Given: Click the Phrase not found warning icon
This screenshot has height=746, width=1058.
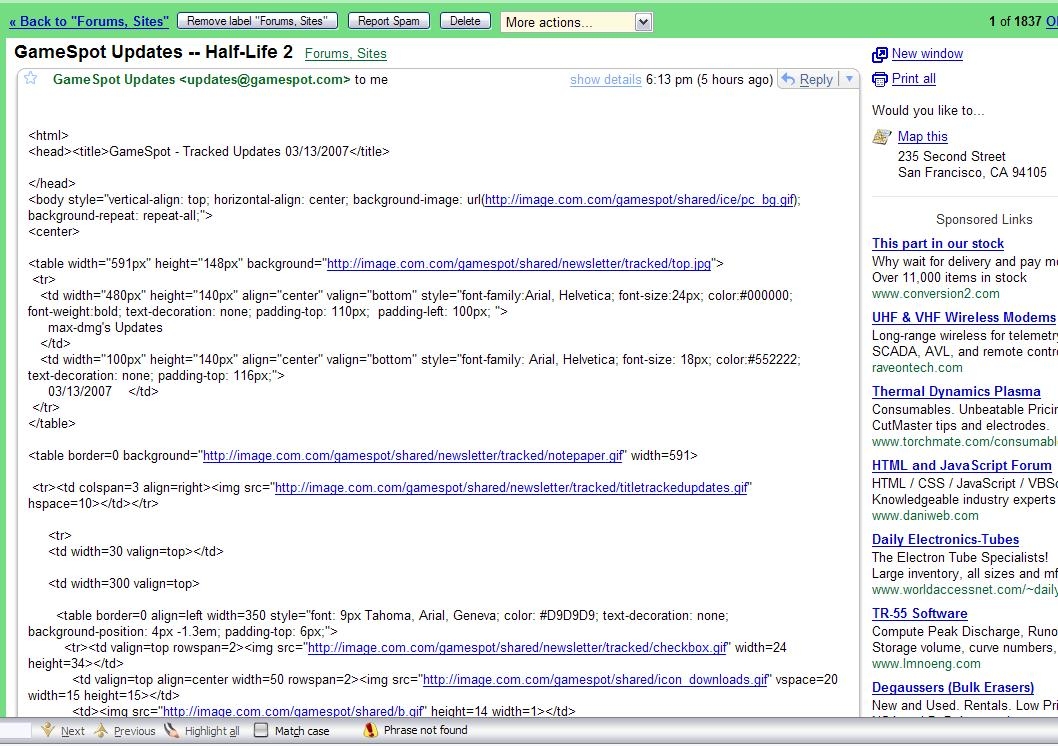Looking at the screenshot, I should [370, 730].
